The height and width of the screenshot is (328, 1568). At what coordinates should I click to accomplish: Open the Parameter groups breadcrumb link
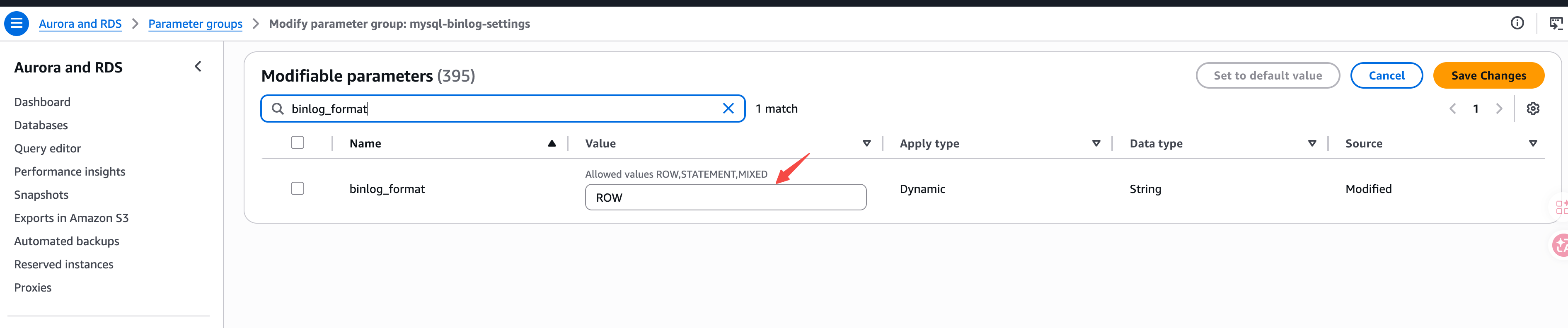(196, 24)
